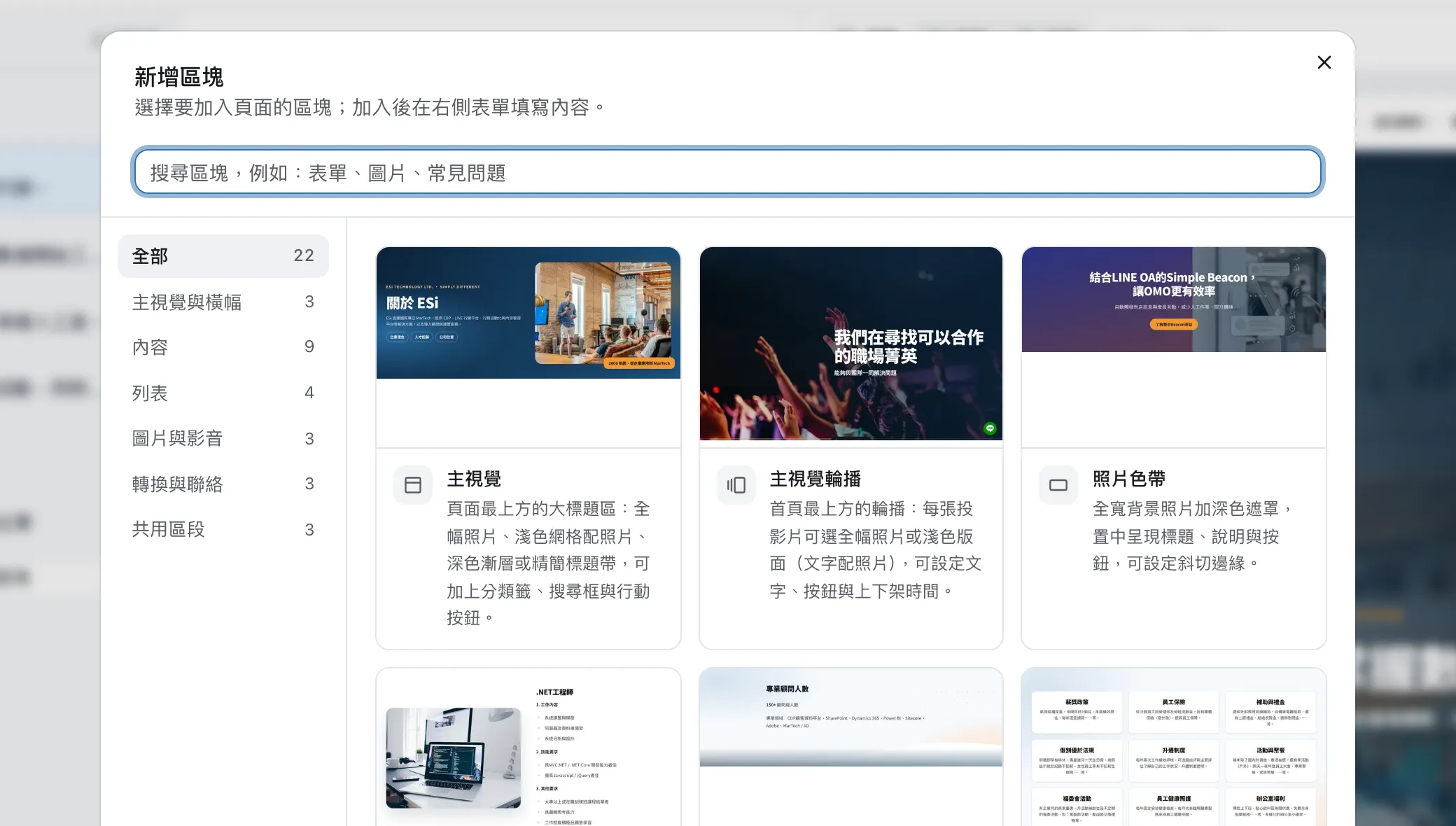The height and width of the screenshot is (826, 1456).
Task: Select the 列表 category
Action: [x=223, y=393]
